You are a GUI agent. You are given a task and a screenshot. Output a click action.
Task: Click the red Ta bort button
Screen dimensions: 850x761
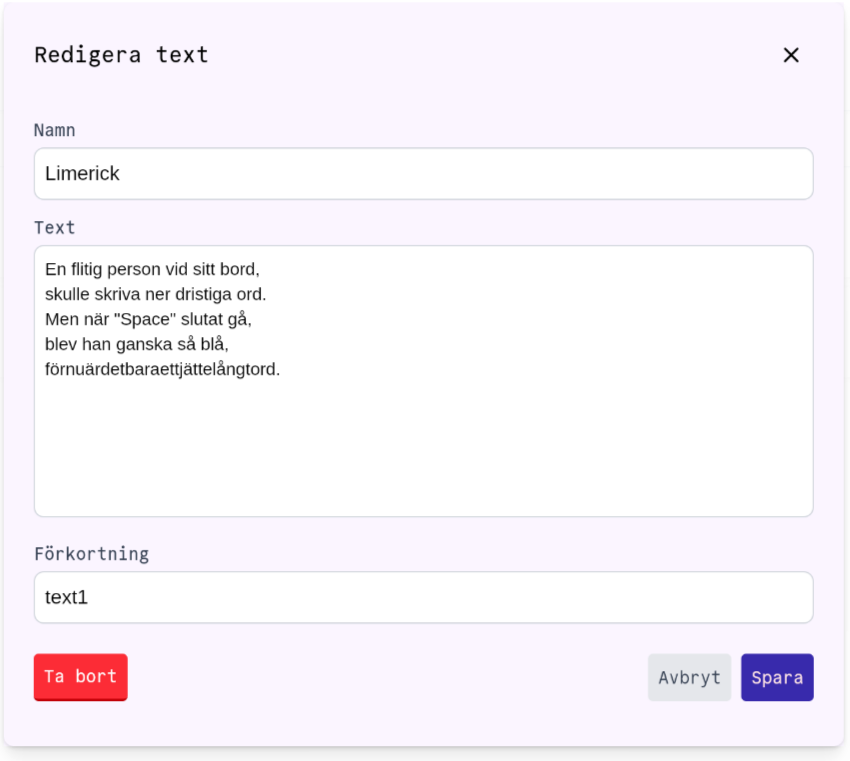tap(80, 677)
